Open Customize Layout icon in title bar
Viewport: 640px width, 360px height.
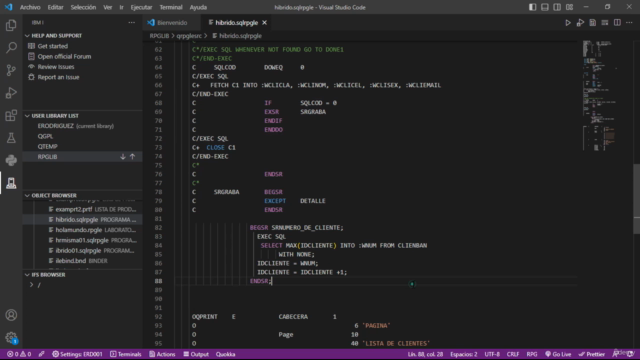[569, 7]
